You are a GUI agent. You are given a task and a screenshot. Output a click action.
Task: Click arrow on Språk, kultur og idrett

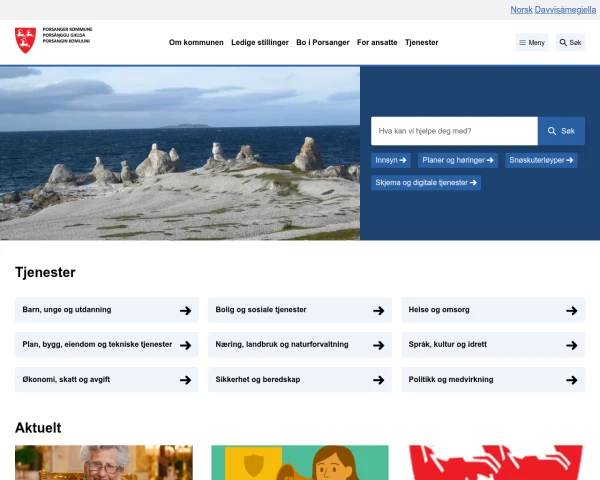572,345
